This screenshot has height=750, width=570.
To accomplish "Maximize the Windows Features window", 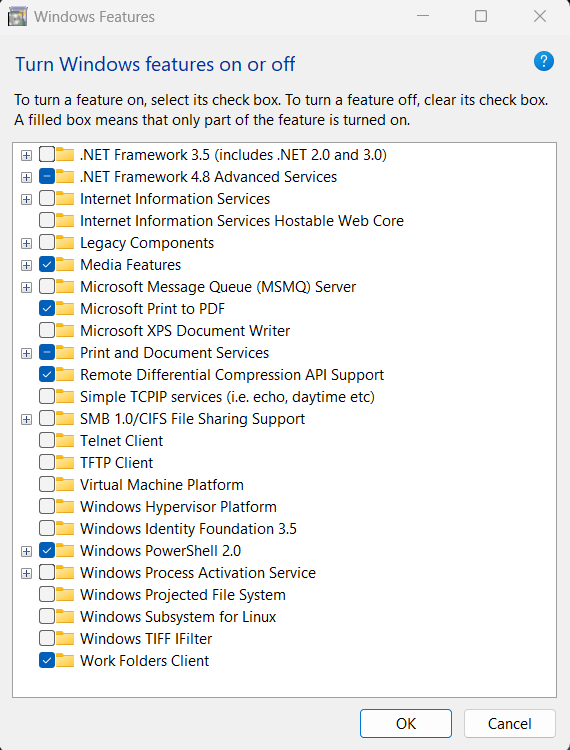I will click(481, 16).
